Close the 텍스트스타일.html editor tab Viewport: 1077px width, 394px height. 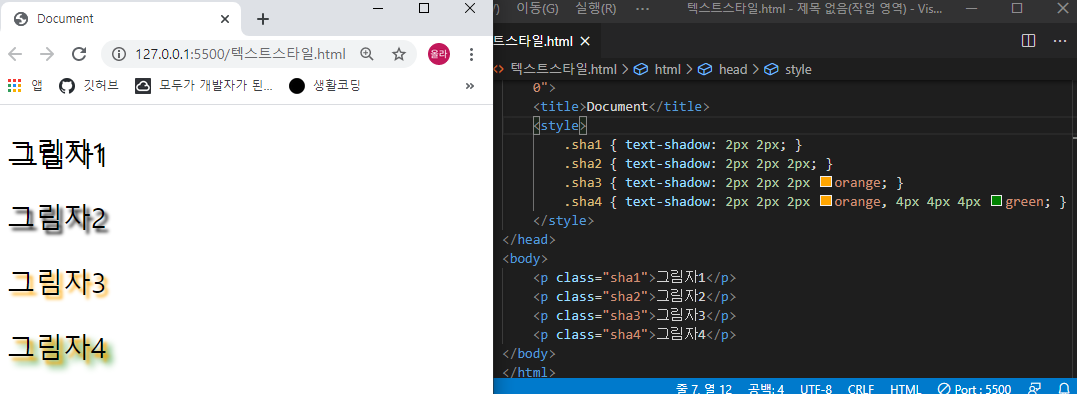585,41
